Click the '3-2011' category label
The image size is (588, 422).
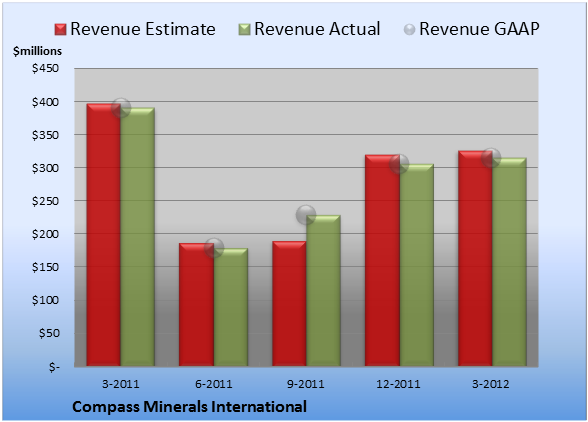(121, 384)
